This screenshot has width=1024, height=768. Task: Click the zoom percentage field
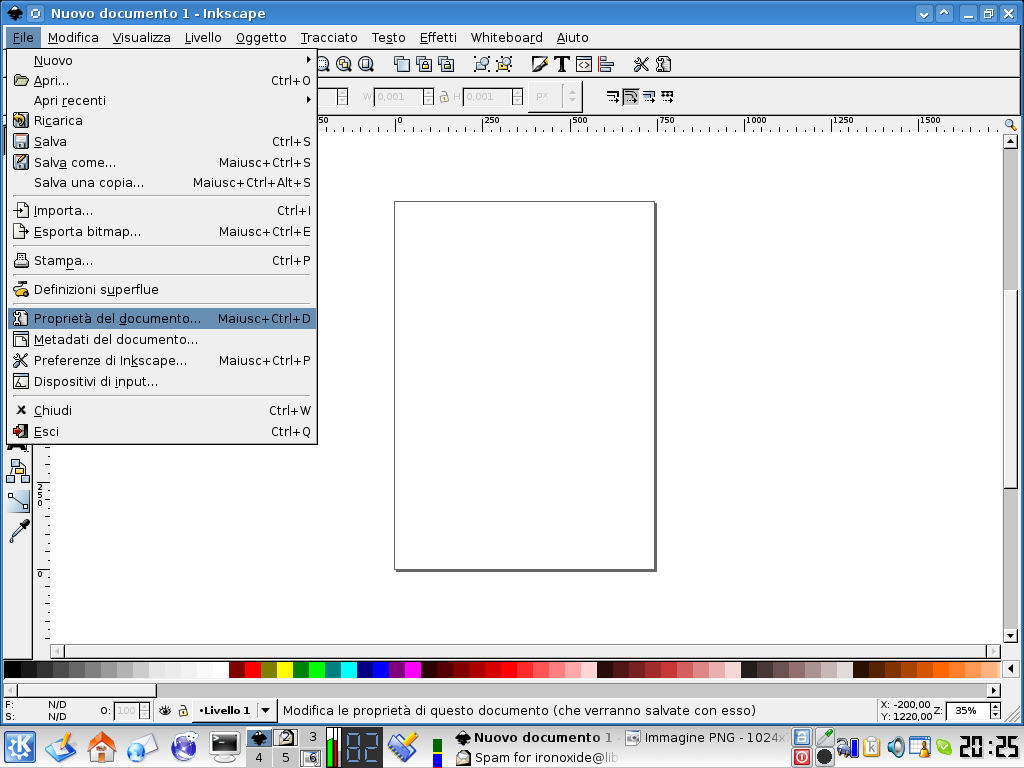[x=966, y=710]
